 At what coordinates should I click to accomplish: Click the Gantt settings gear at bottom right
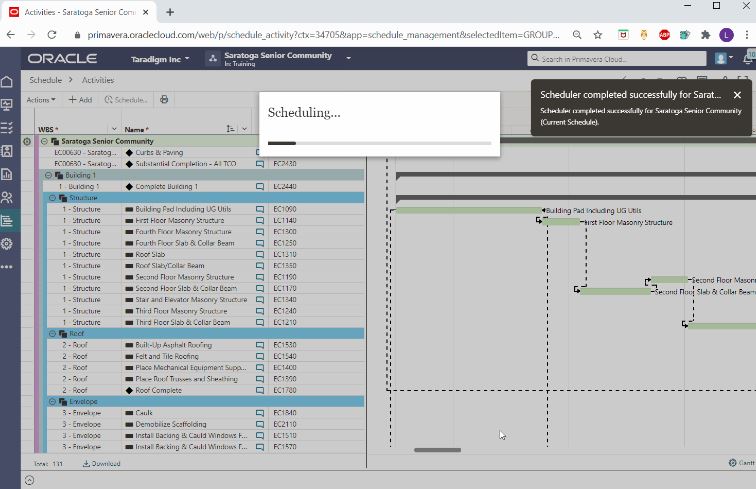732,462
